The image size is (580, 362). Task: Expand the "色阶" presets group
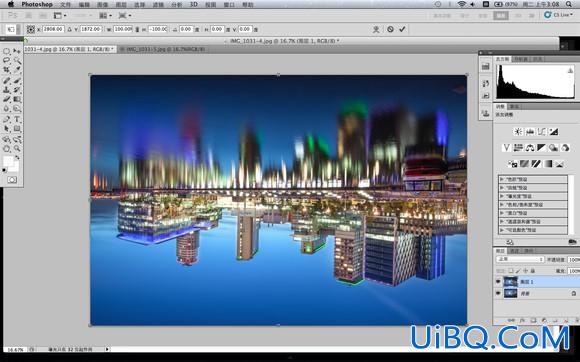(x=533, y=179)
